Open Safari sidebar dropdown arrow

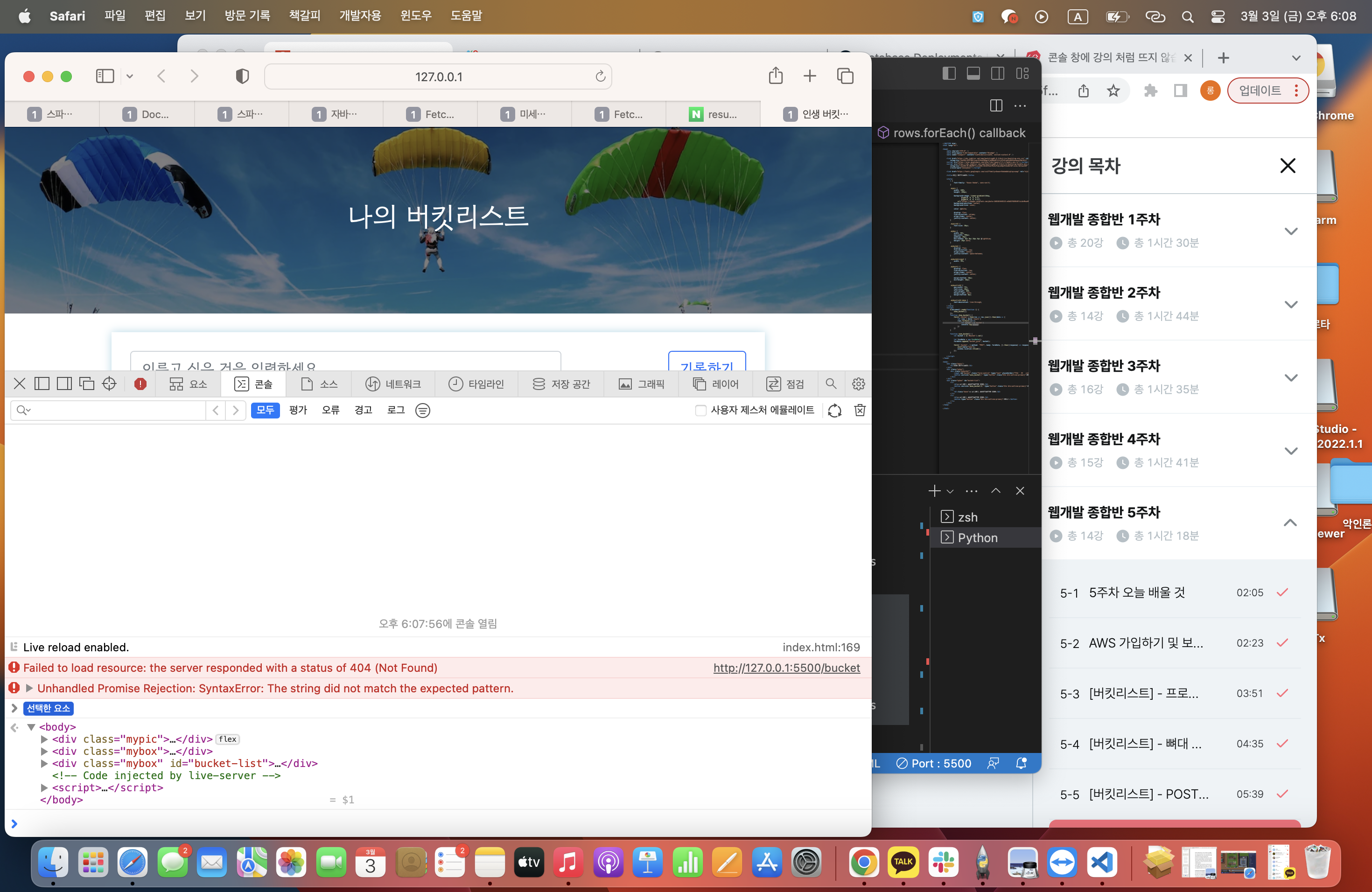[x=130, y=76]
